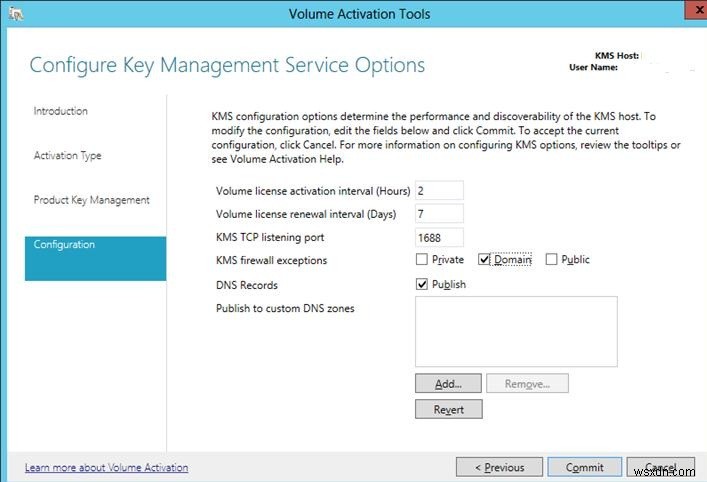This screenshot has height=482, width=707.
Task: Click the Configure Key Management Service Options heading
Action: (227, 65)
